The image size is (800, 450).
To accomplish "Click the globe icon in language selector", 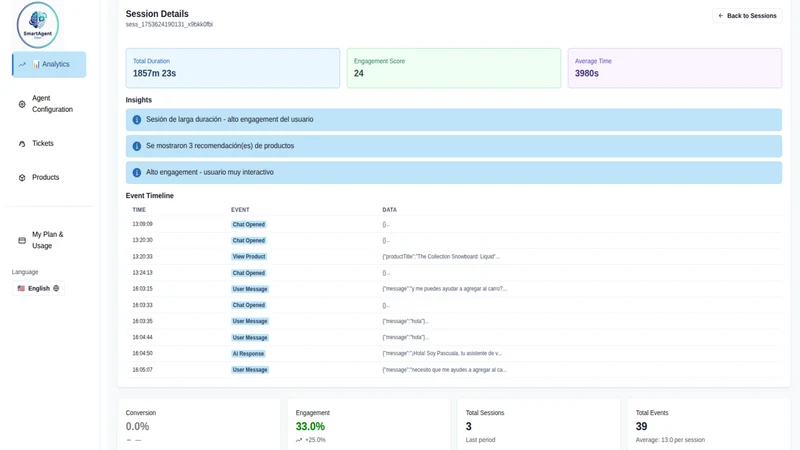I will (x=56, y=288).
